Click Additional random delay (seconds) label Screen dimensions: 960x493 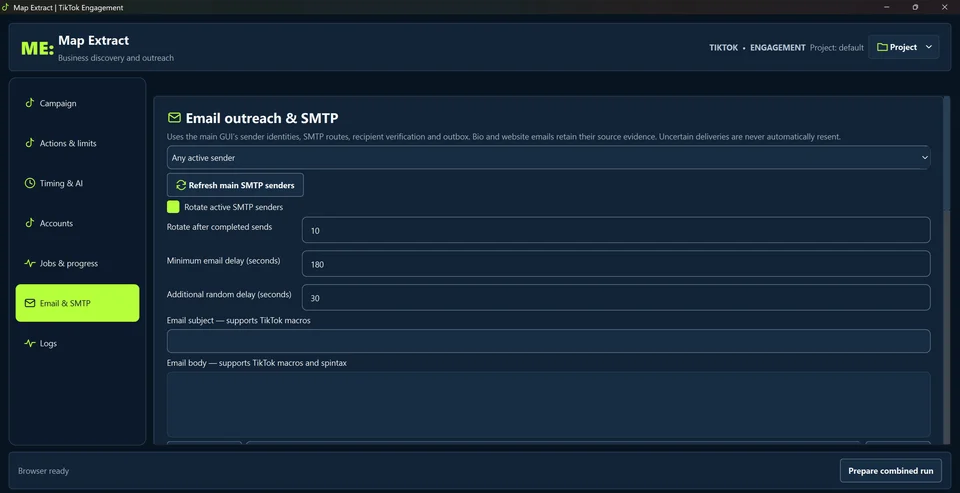[229, 295]
